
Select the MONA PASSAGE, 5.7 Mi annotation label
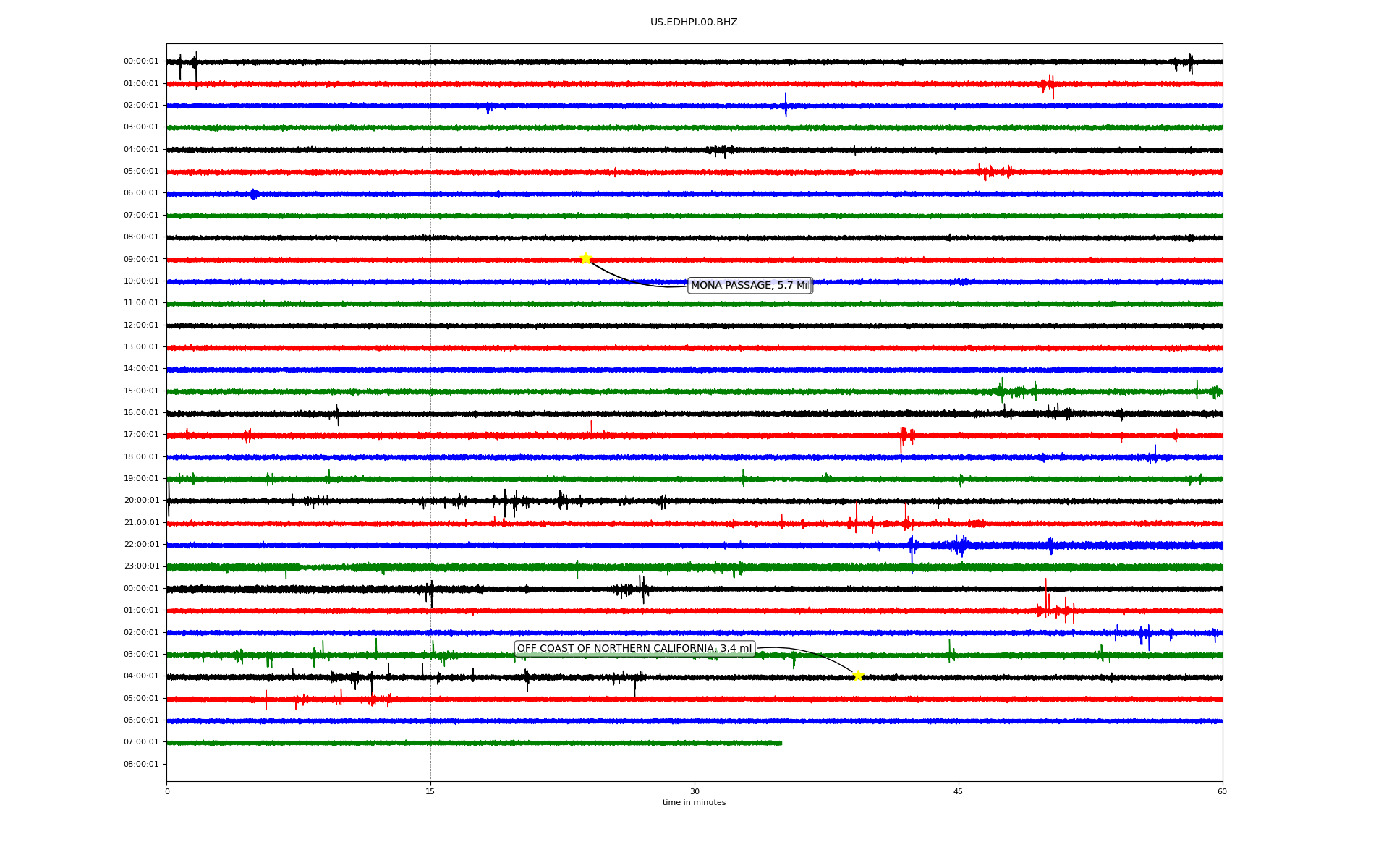[749, 286]
